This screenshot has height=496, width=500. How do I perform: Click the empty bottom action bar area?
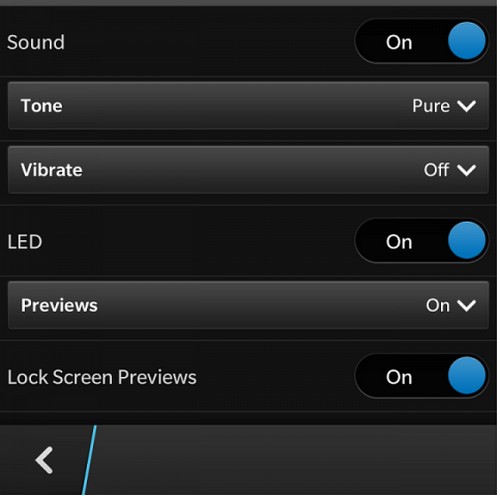coord(297,460)
